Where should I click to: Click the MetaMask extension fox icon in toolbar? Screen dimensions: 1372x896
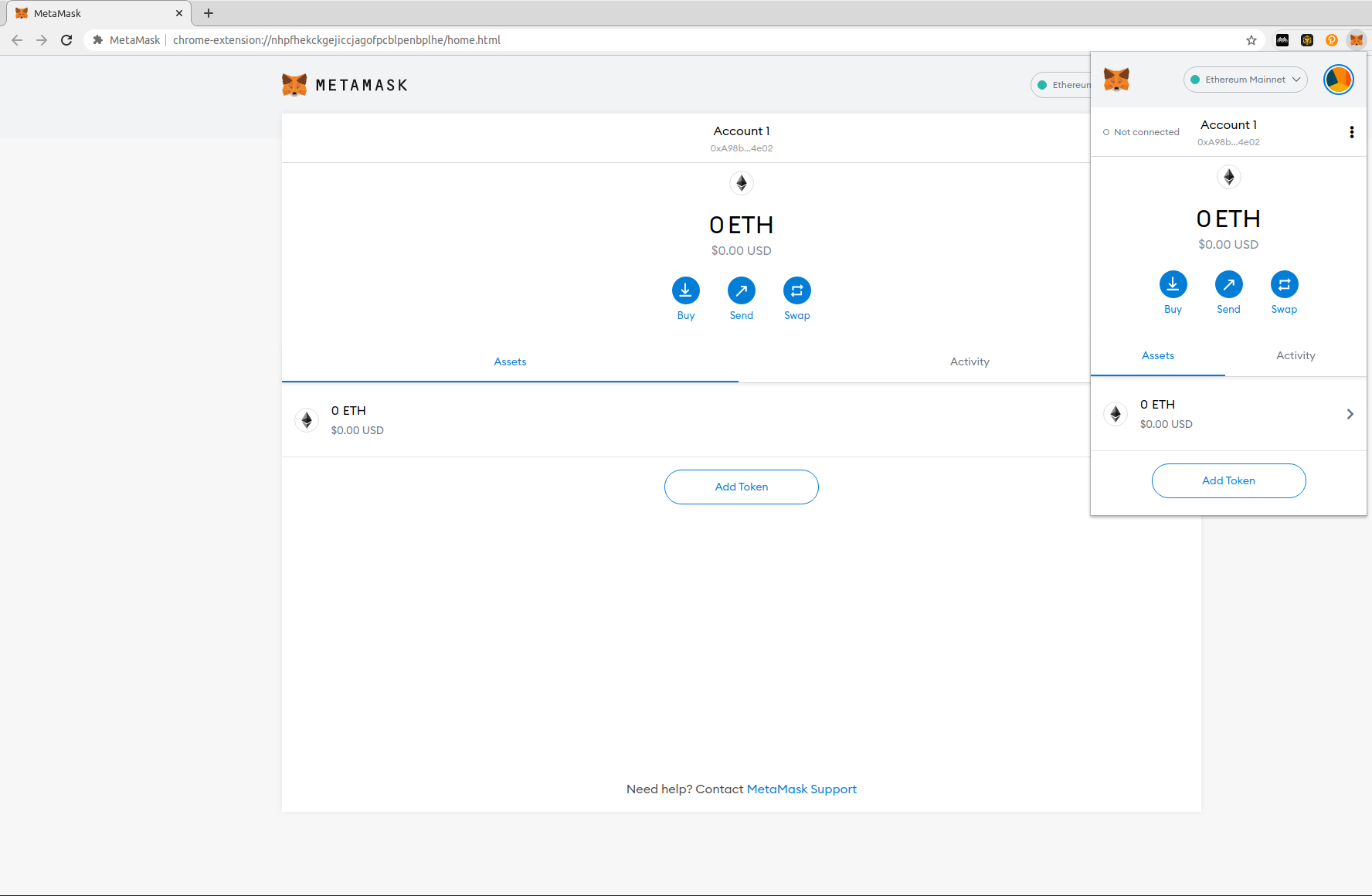click(1356, 40)
